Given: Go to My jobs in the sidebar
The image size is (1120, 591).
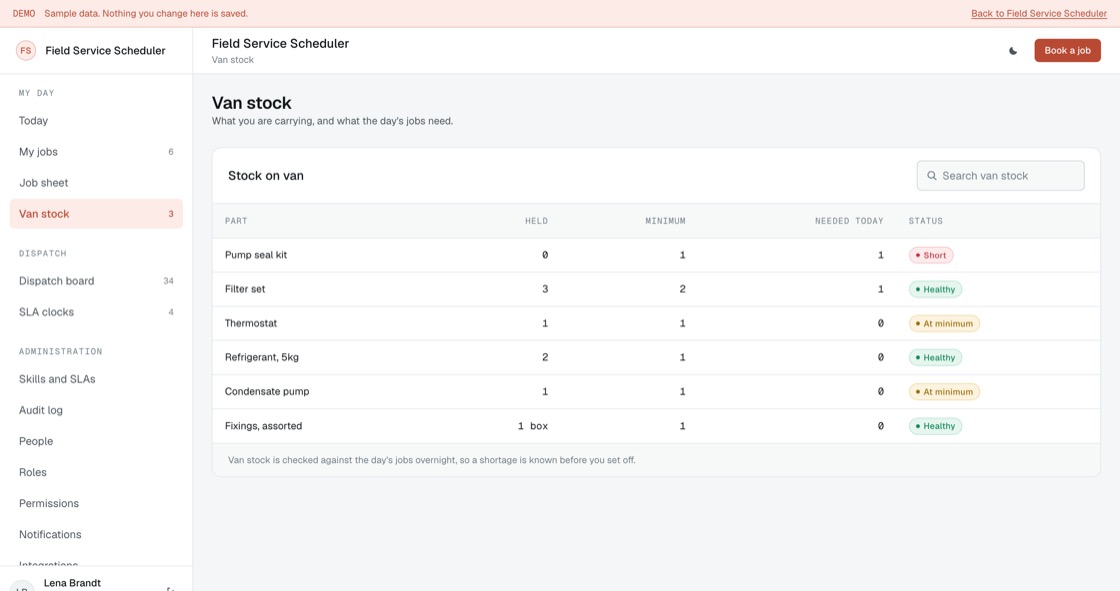Looking at the screenshot, I should pyautogui.click(x=96, y=152).
